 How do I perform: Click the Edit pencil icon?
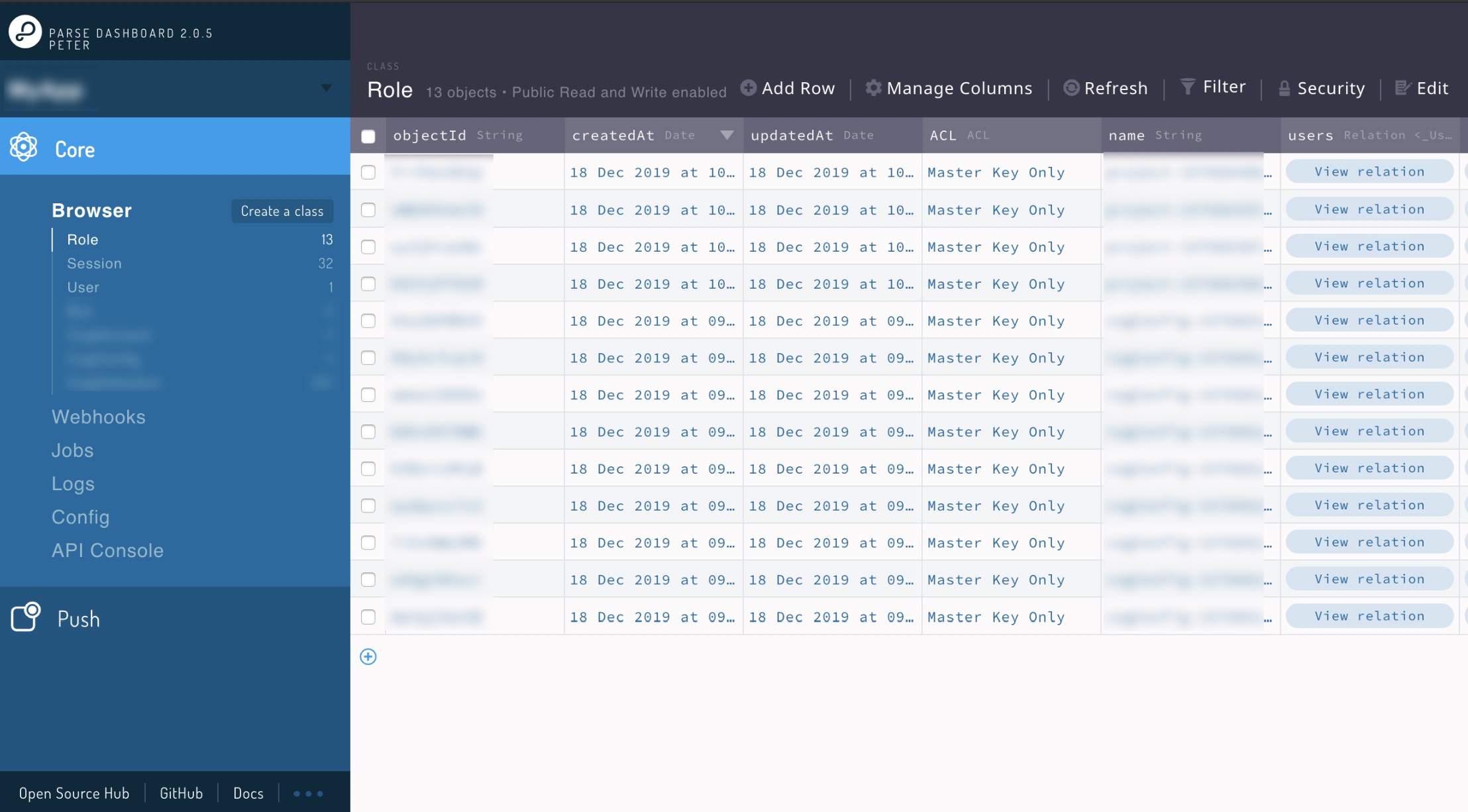1402,87
